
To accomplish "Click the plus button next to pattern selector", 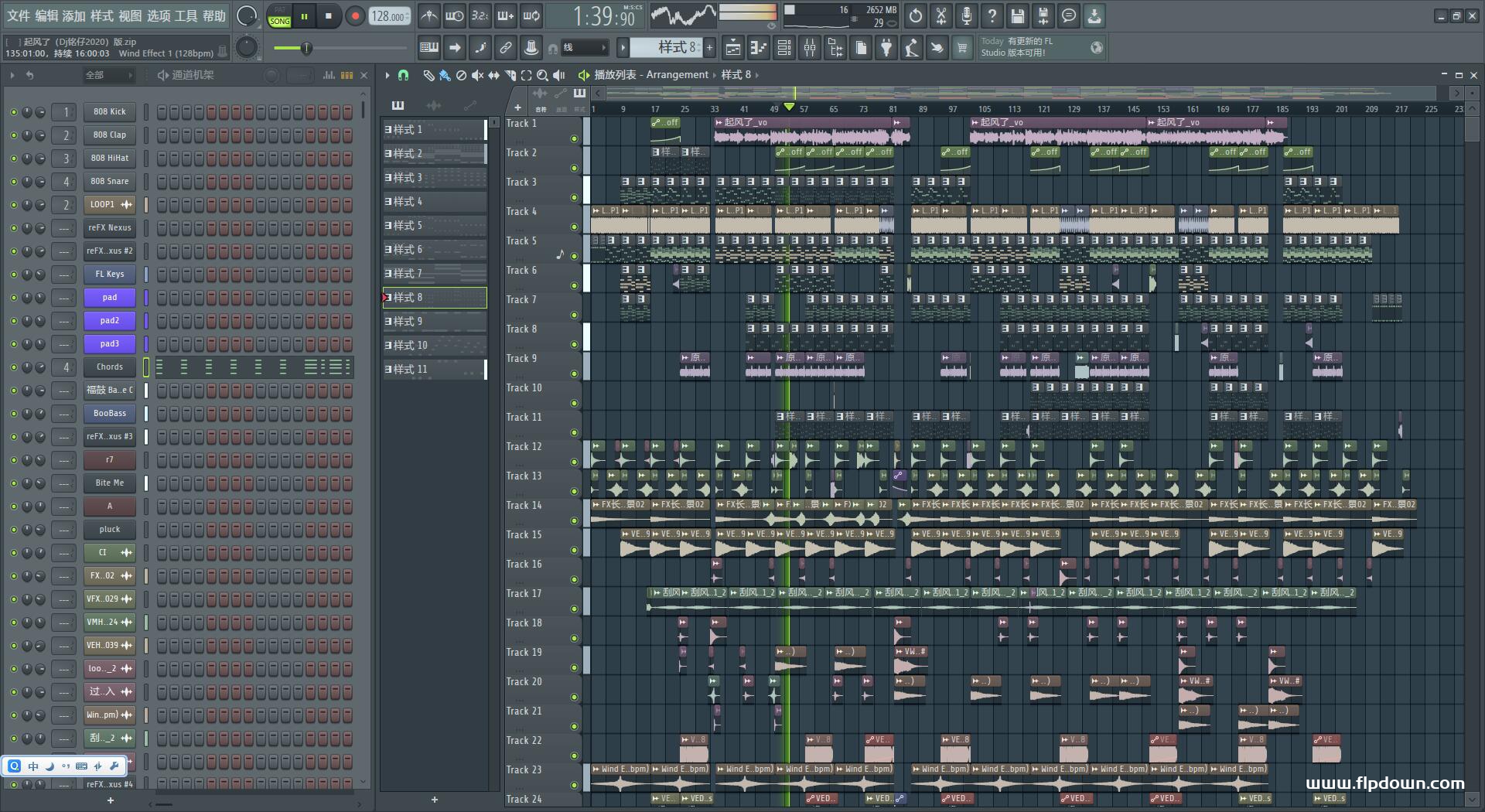I will [709, 48].
